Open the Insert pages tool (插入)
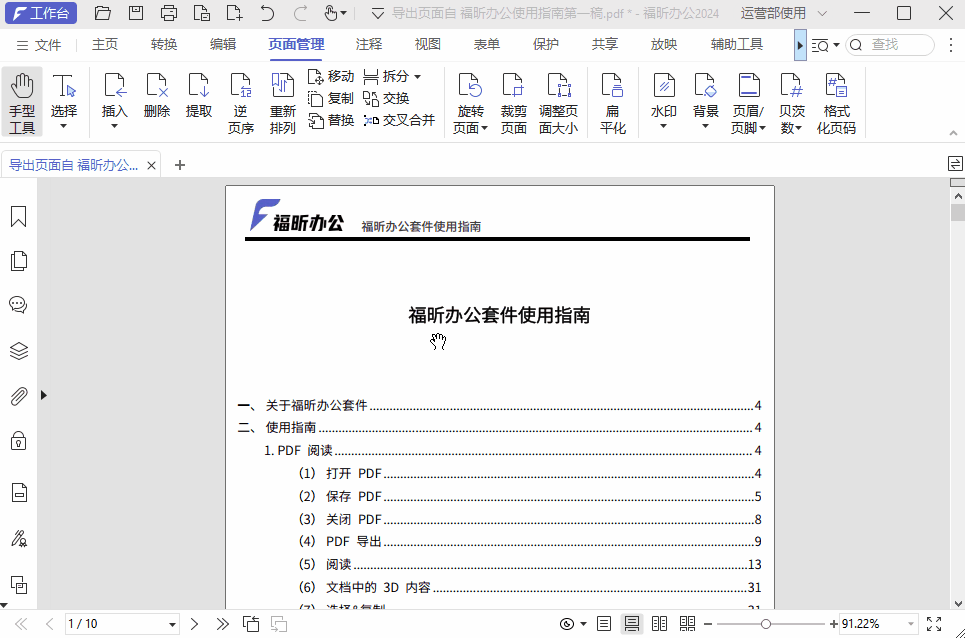965x638 pixels. point(114,97)
